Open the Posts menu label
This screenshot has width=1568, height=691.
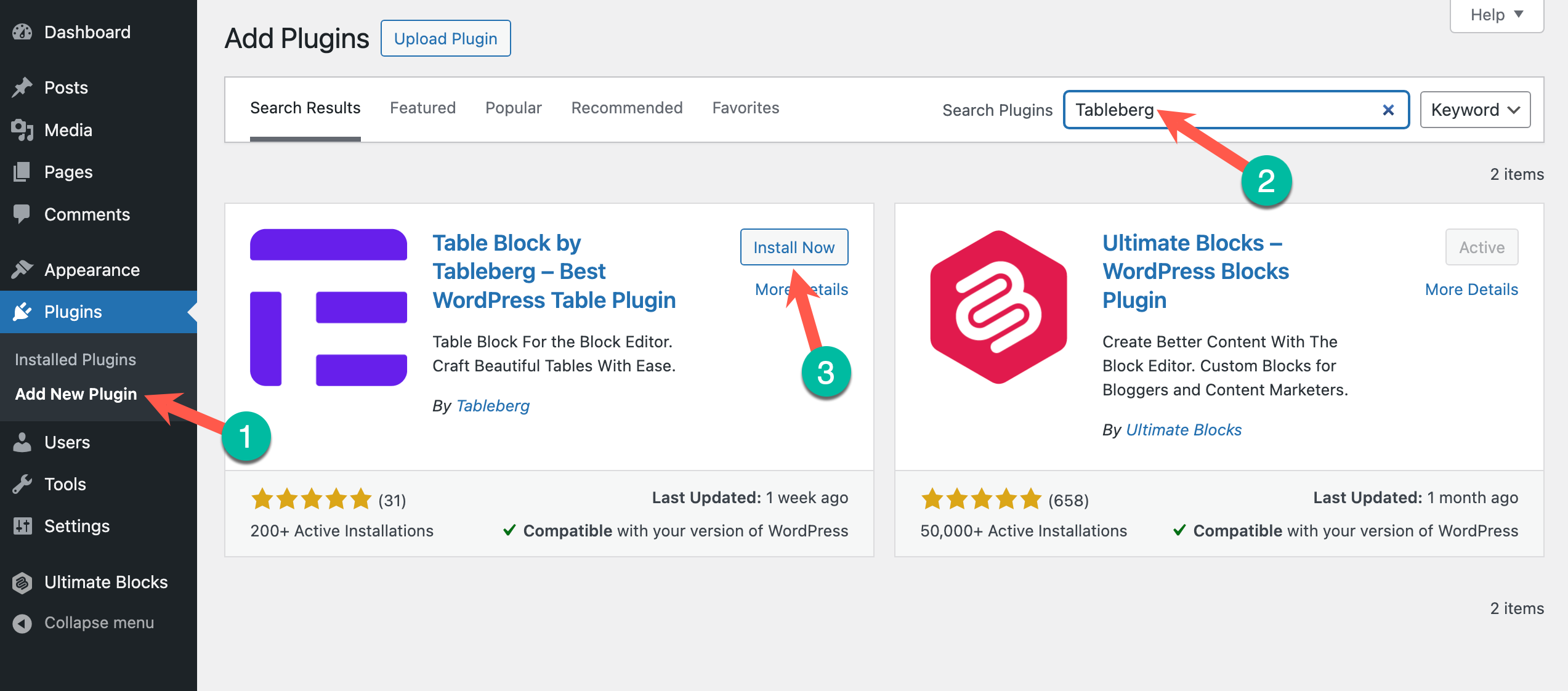click(66, 87)
